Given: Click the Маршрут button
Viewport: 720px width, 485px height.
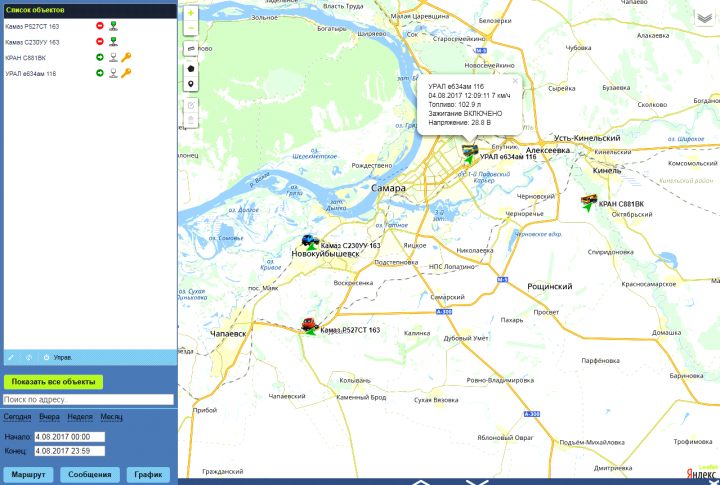Looking at the screenshot, I should coord(28,474).
